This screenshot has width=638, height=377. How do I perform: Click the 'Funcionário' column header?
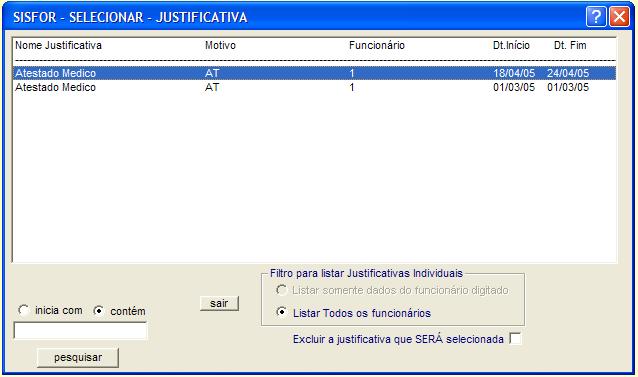pyautogui.click(x=377, y=45)
